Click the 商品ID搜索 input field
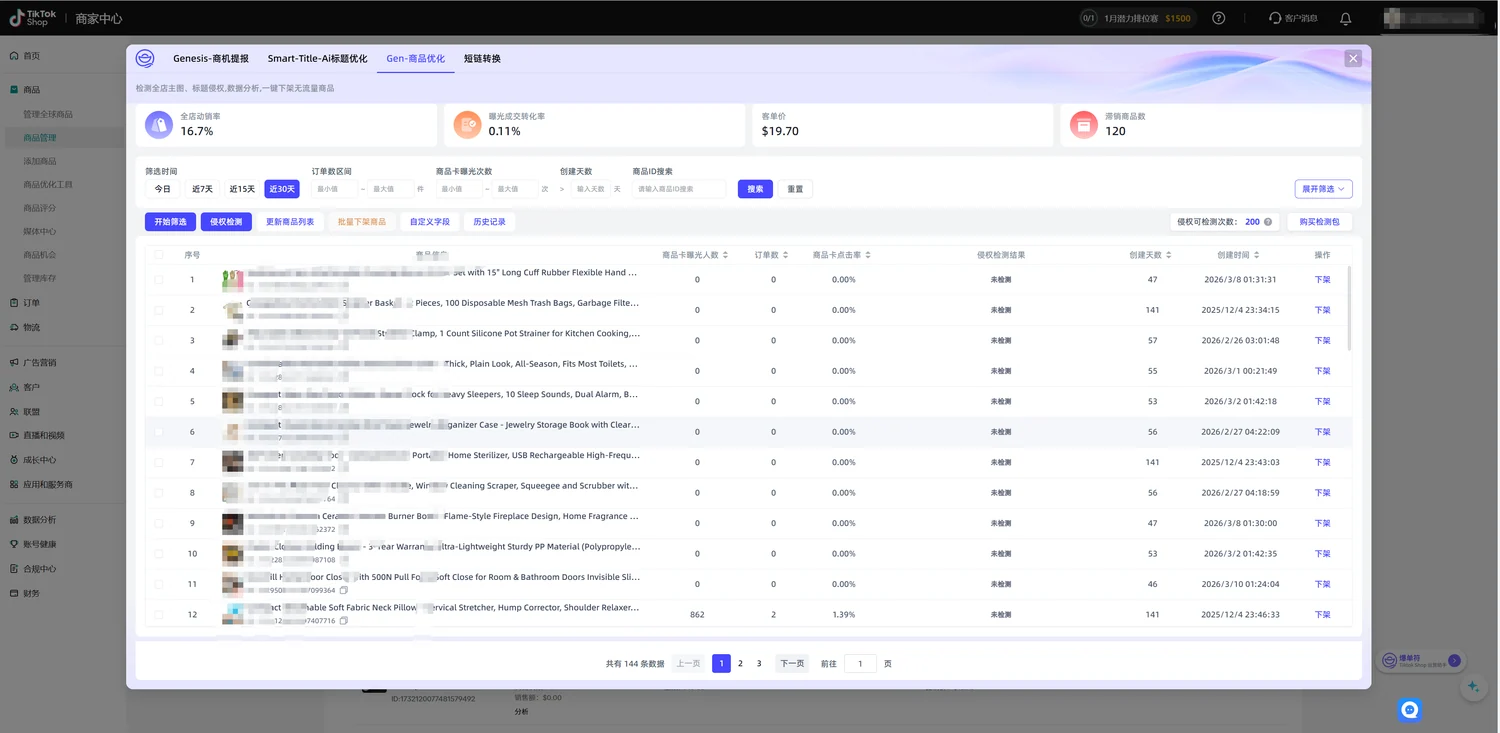 point(679,189)
